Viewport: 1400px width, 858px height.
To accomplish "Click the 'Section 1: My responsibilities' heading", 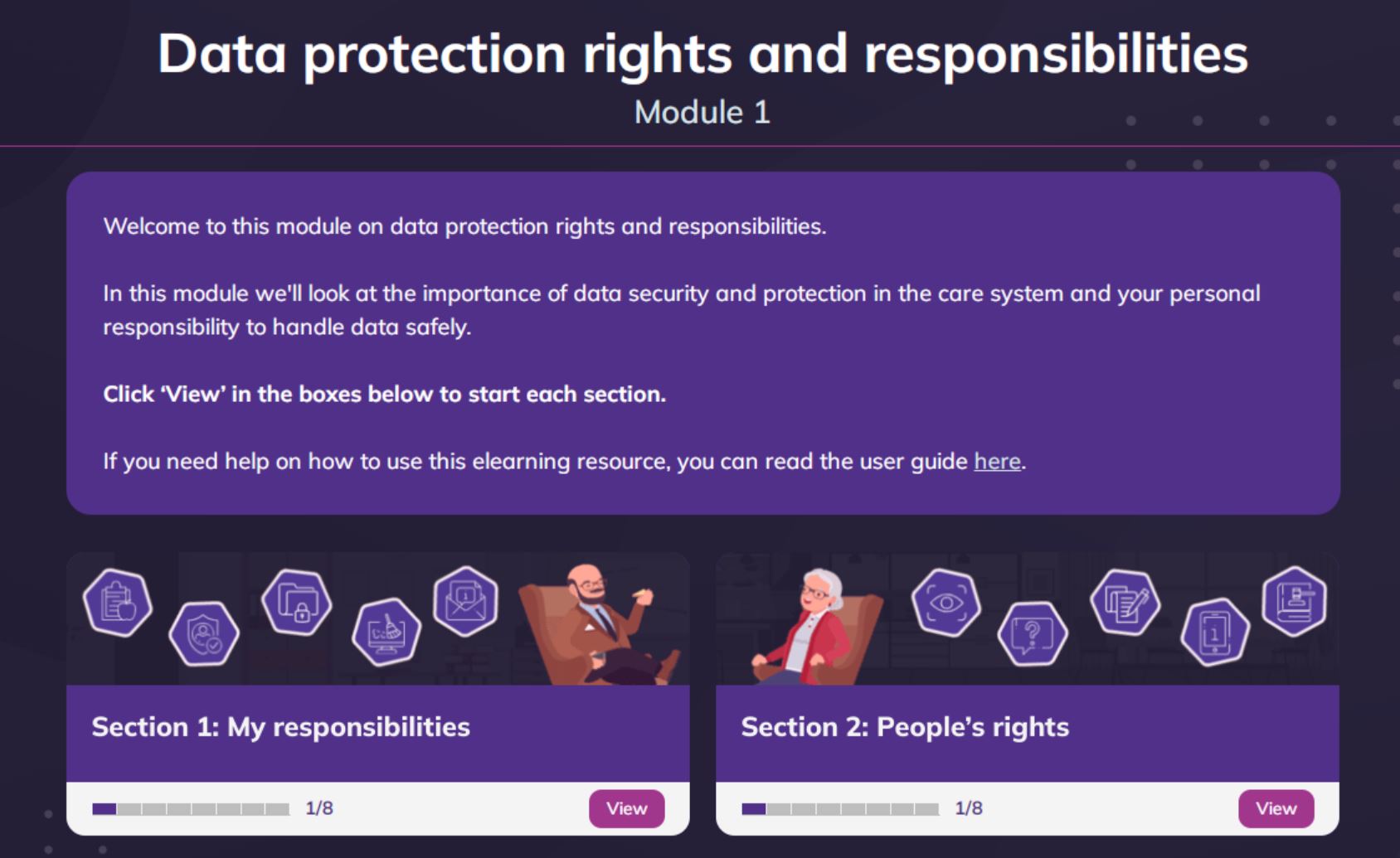I will click(280, 727).
